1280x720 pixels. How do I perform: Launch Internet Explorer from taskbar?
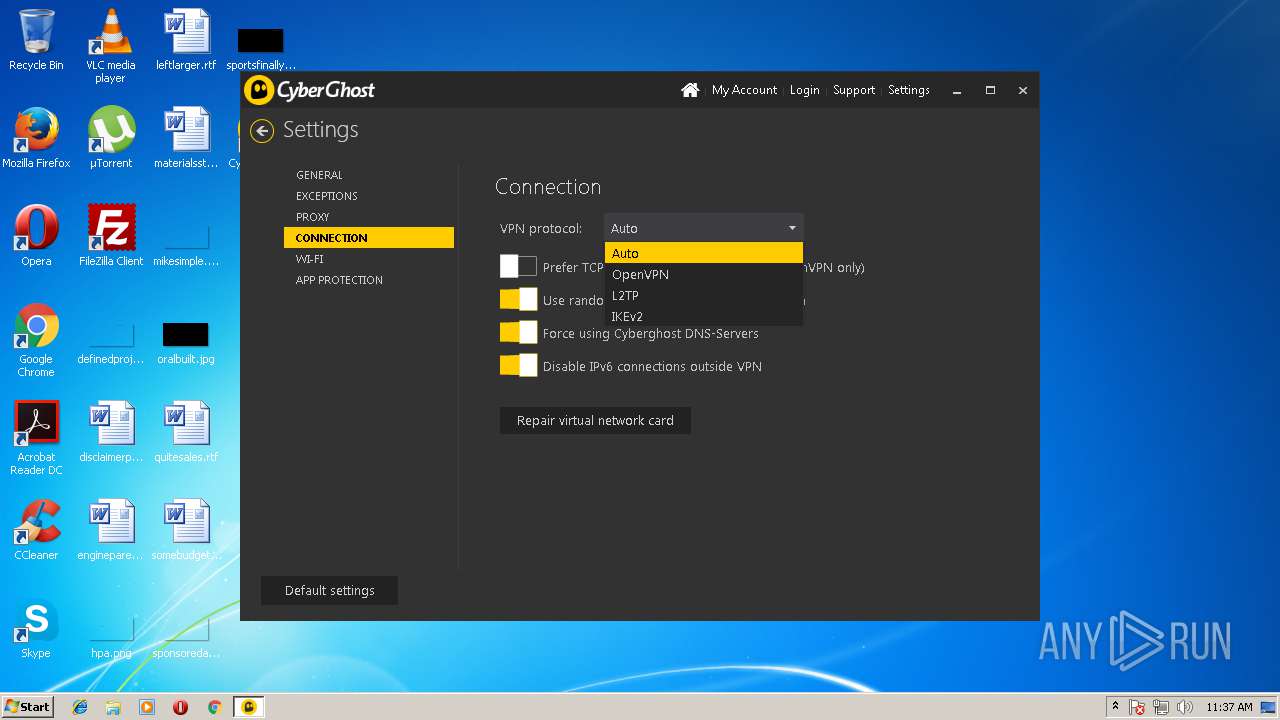(80, 707)
